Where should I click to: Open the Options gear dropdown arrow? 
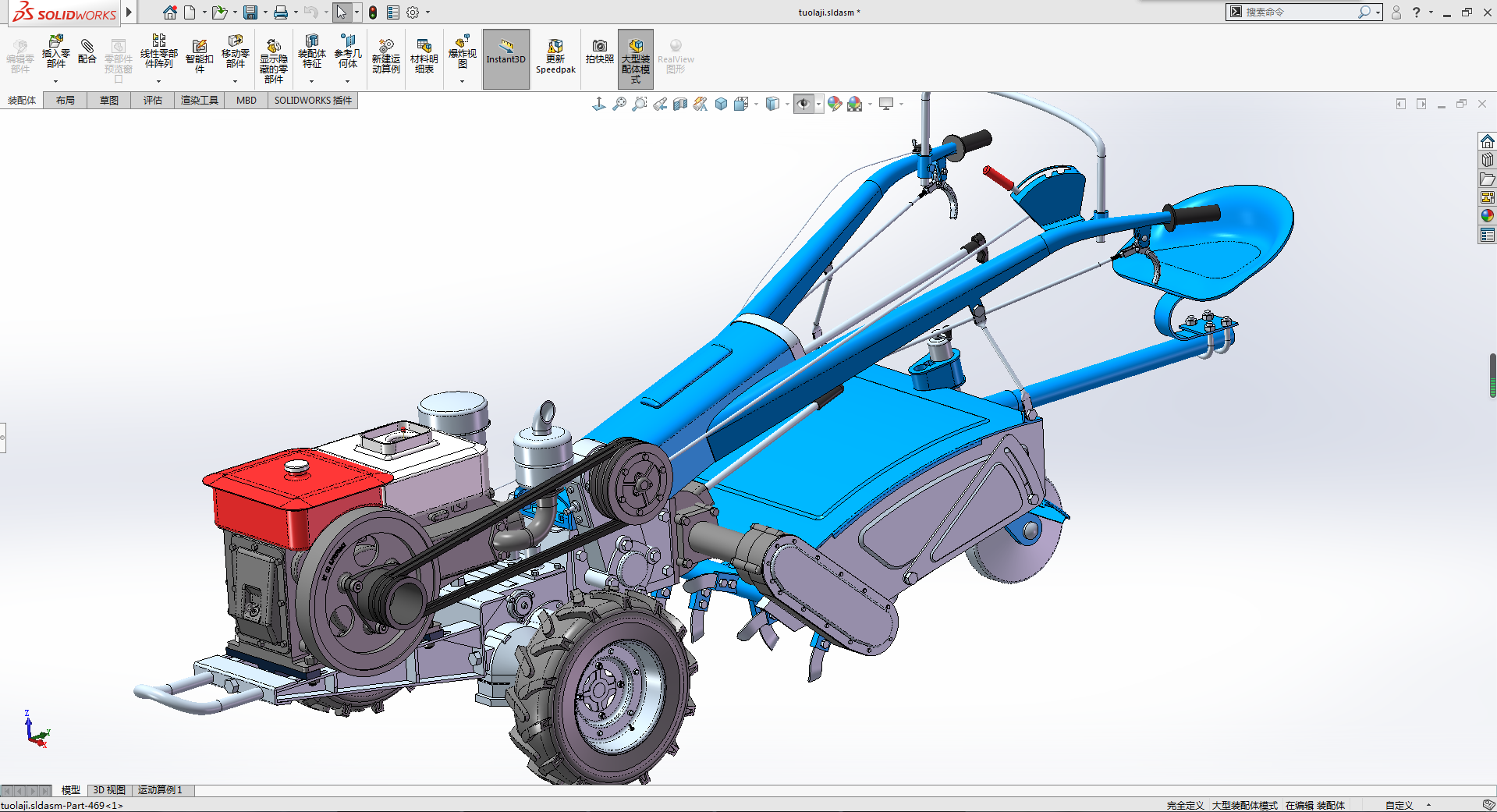coord(427,12)
